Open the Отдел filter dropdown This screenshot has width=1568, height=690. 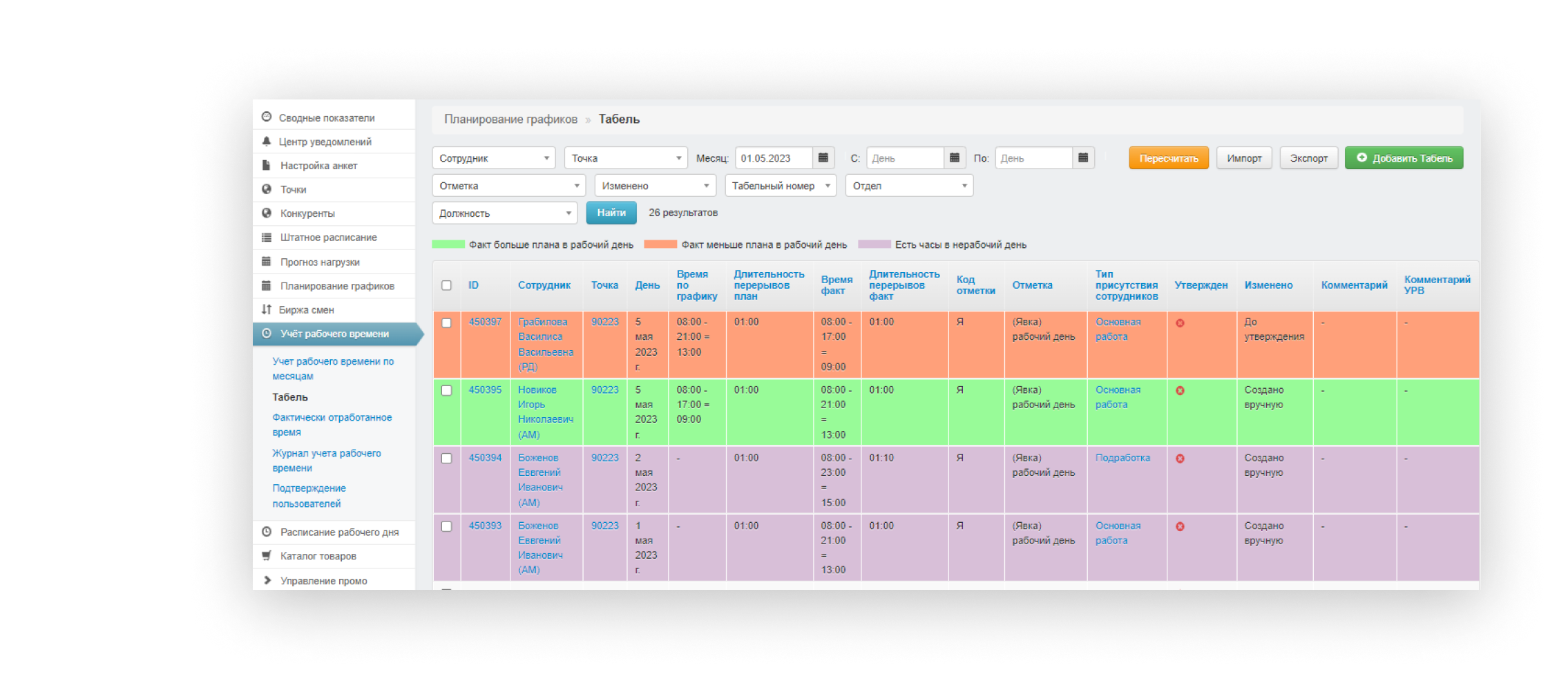pos(909,186)
